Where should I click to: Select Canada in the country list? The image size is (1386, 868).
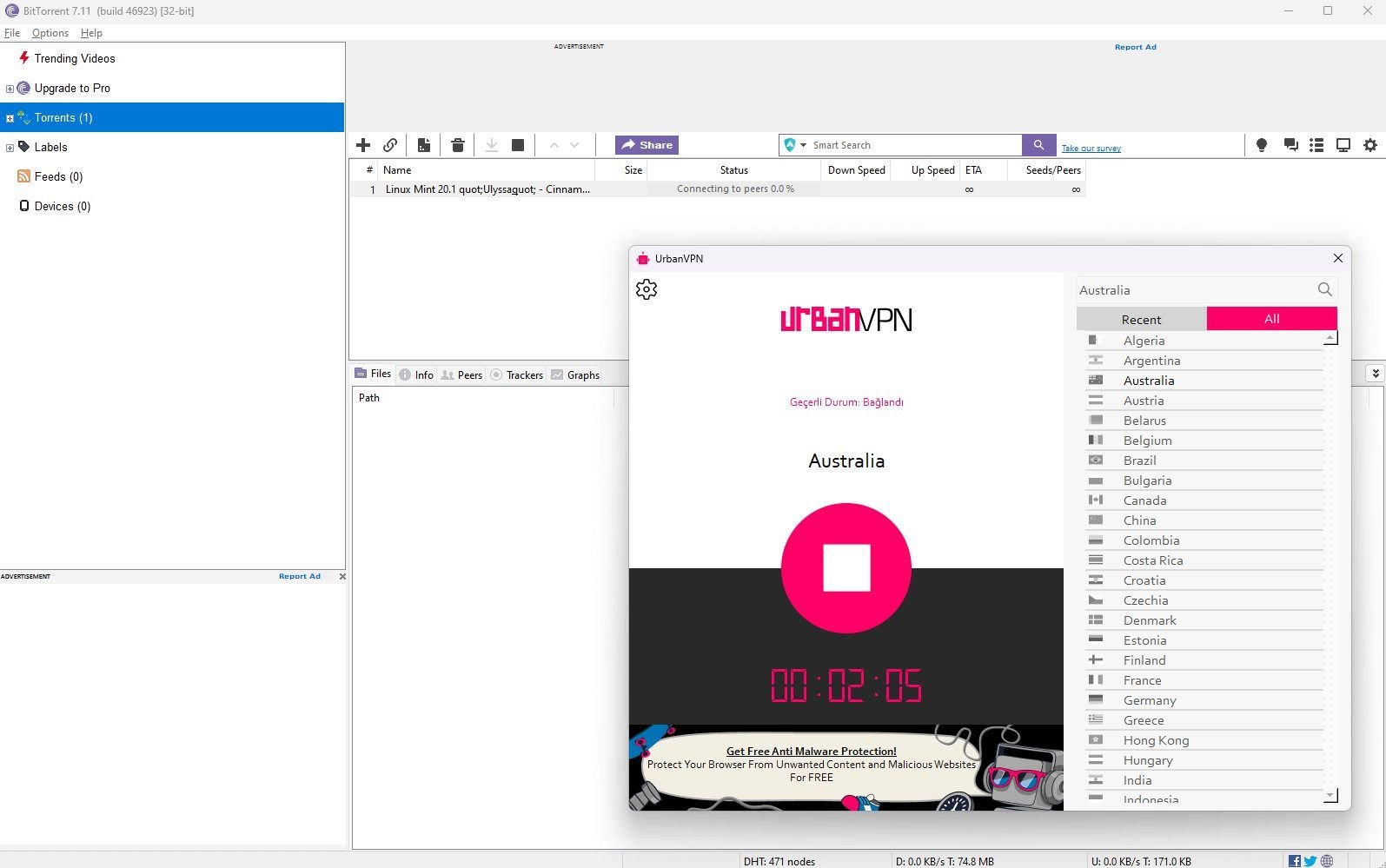pos(1204,500)
